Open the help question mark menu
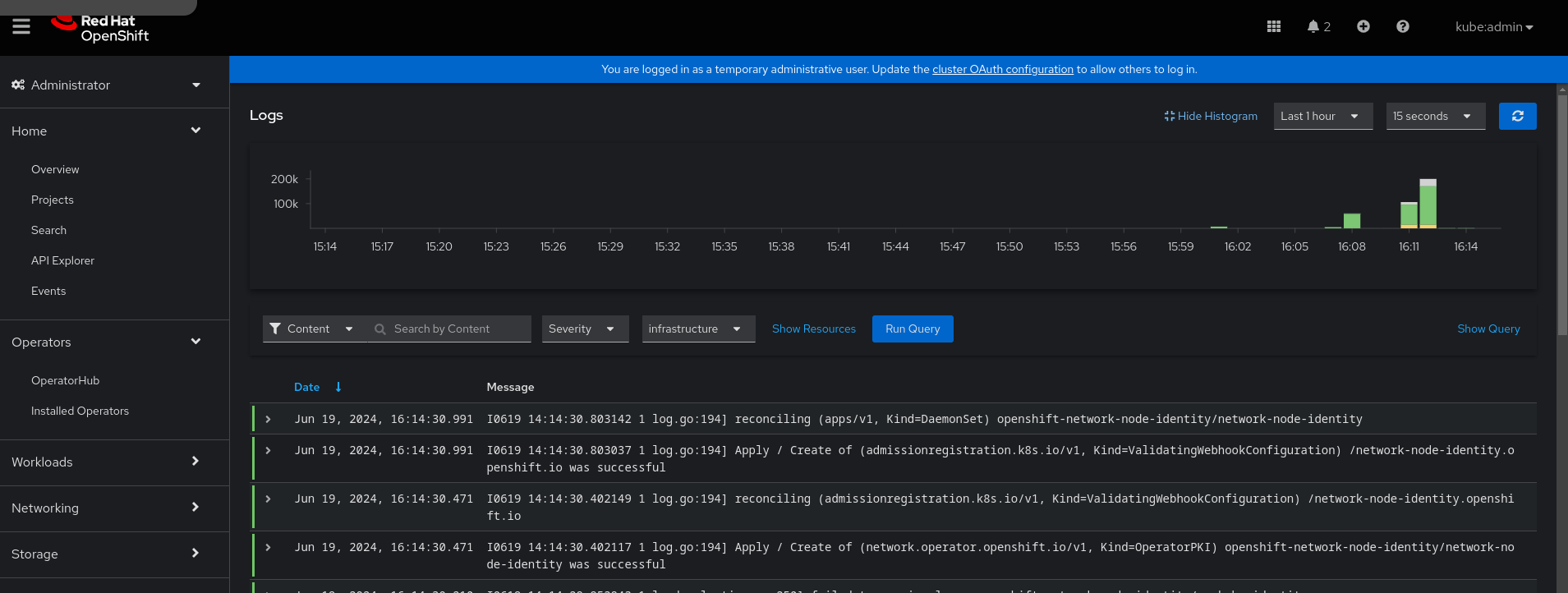This screenshot has width=1568, height=593. point(1402,27)
